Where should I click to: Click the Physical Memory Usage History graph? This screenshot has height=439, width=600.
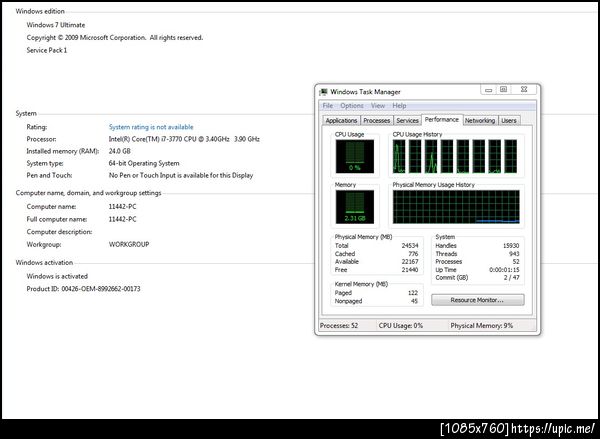456,207
